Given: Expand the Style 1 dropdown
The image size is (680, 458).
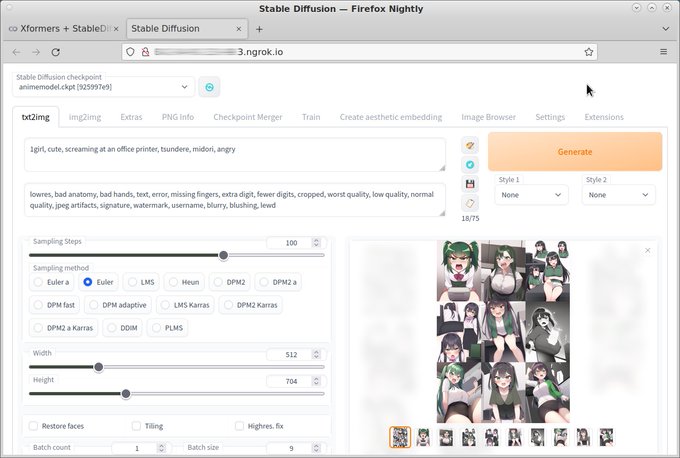Looking at the screenshot, I should point(531,195).
